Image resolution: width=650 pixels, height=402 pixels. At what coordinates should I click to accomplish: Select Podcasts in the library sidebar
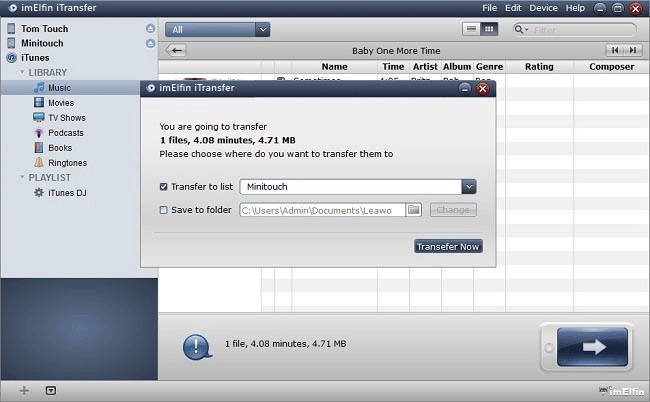click(x=65, y=133)
